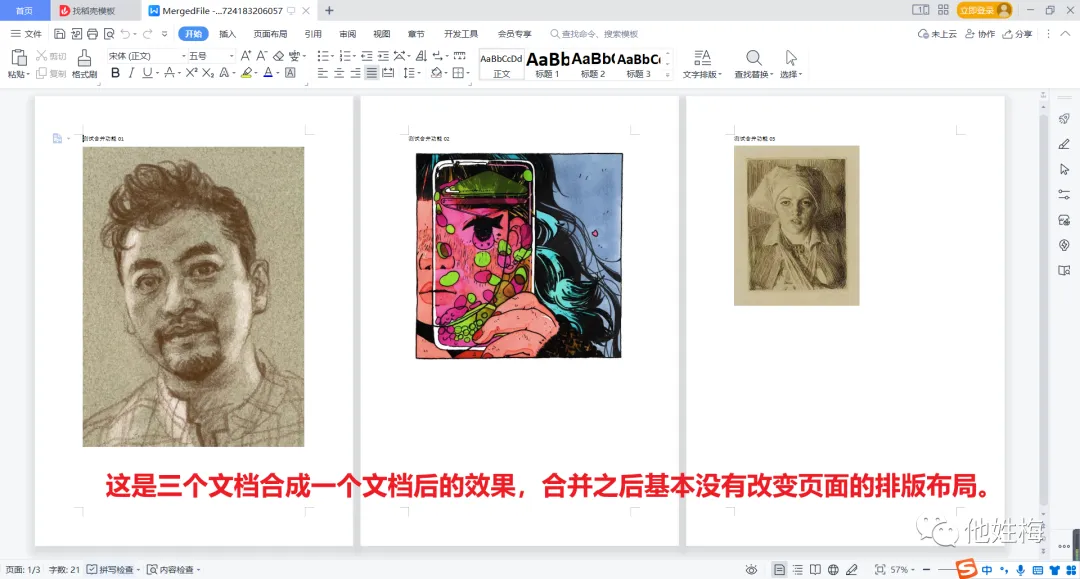The image size is (1080, 579).
Task: Toggle strikethrough formatting
Action: tap(169, 73)
